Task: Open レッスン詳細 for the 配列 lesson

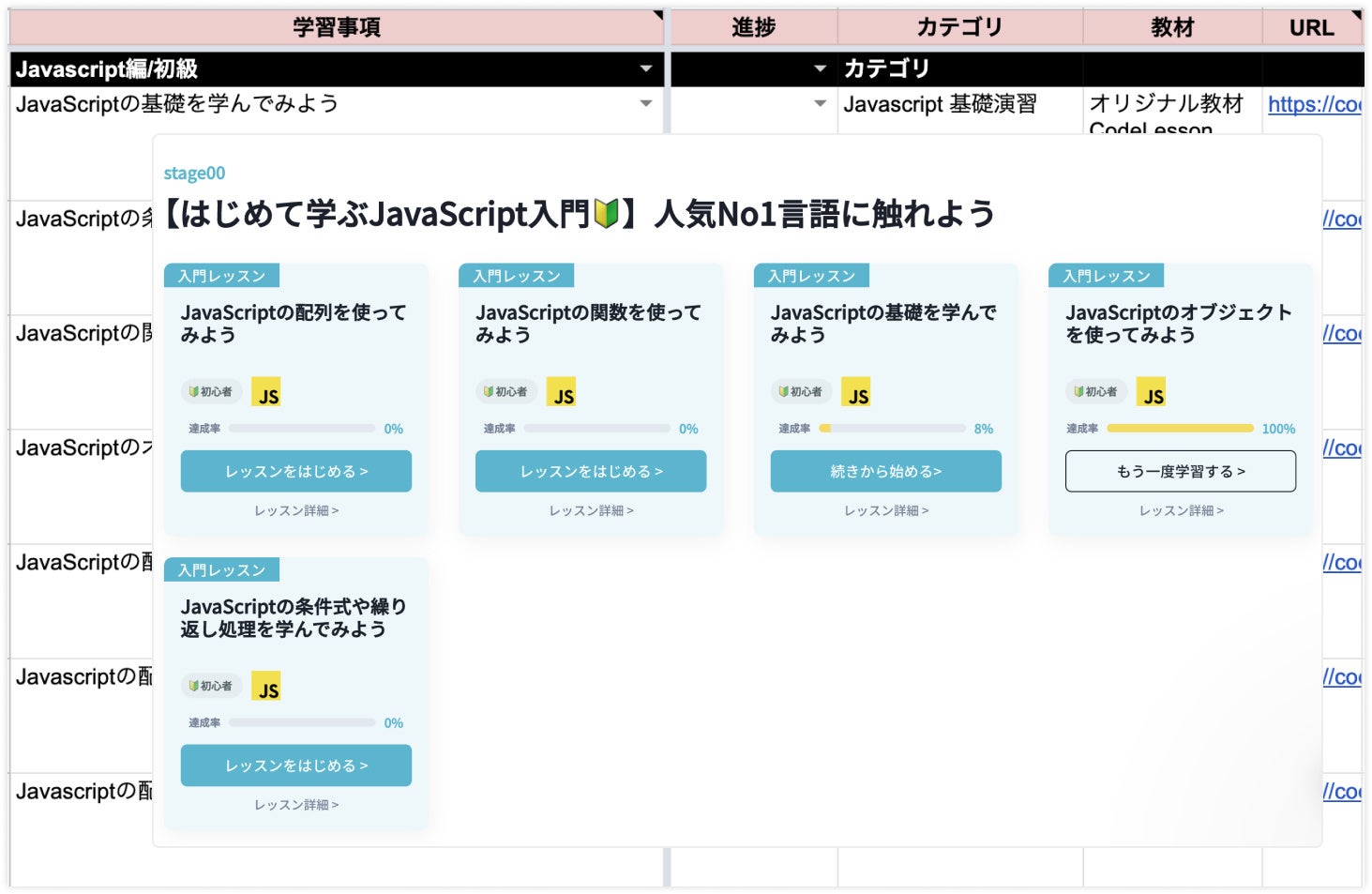Action: tap(296, 511)
